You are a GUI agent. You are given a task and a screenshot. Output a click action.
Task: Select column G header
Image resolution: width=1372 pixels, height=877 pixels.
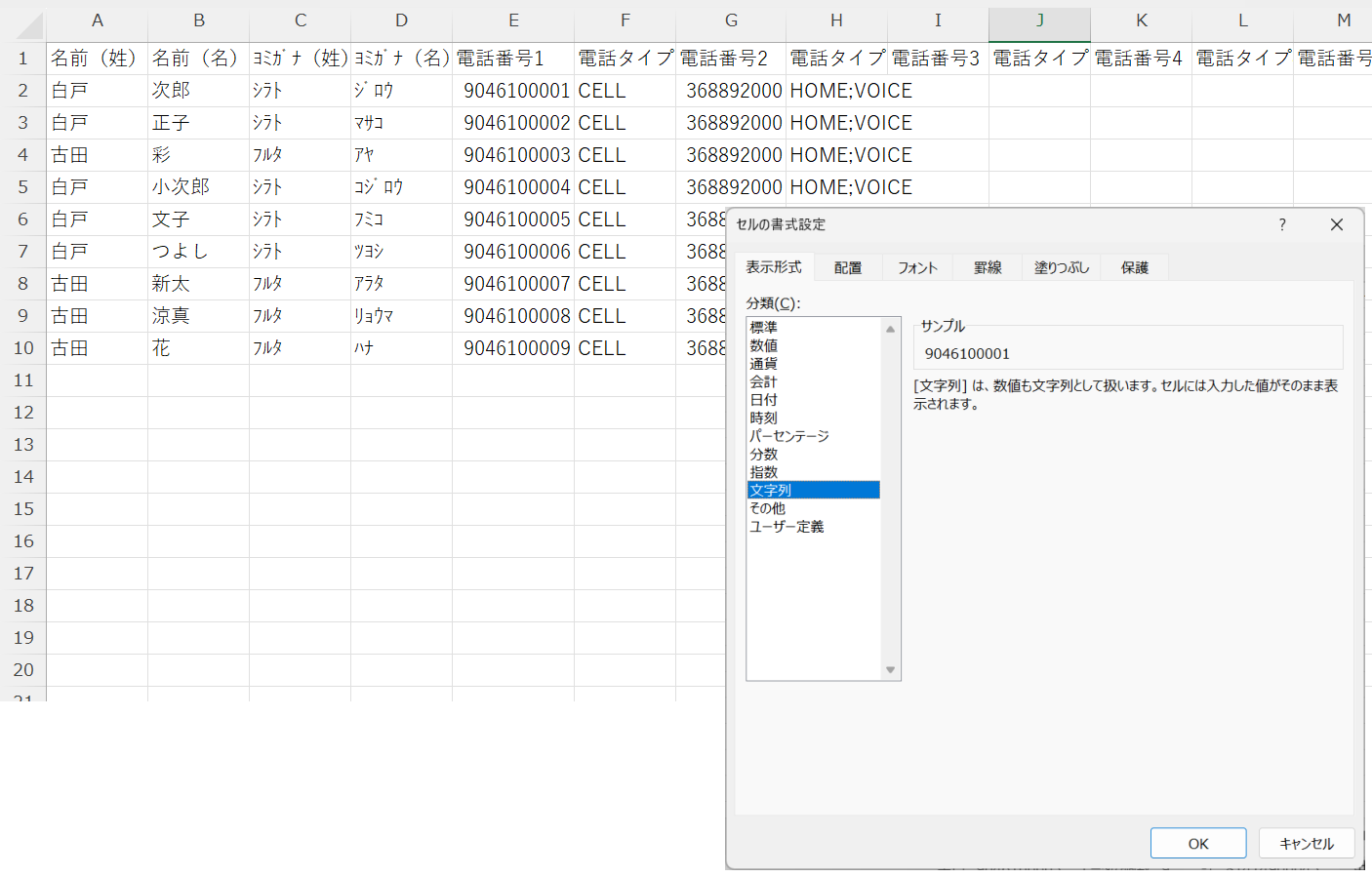(731, 20)
